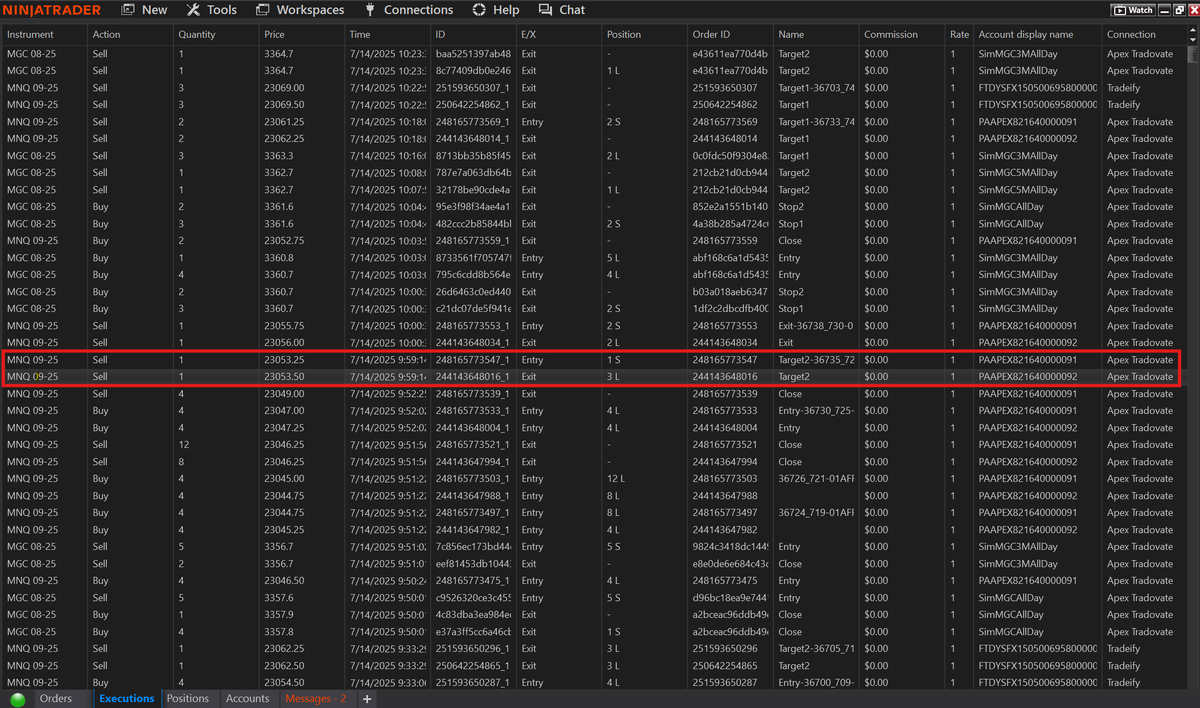Screen dimensions: 1200x708
Task: Click price cell 23069.50
Action: (x=302, y=105)
